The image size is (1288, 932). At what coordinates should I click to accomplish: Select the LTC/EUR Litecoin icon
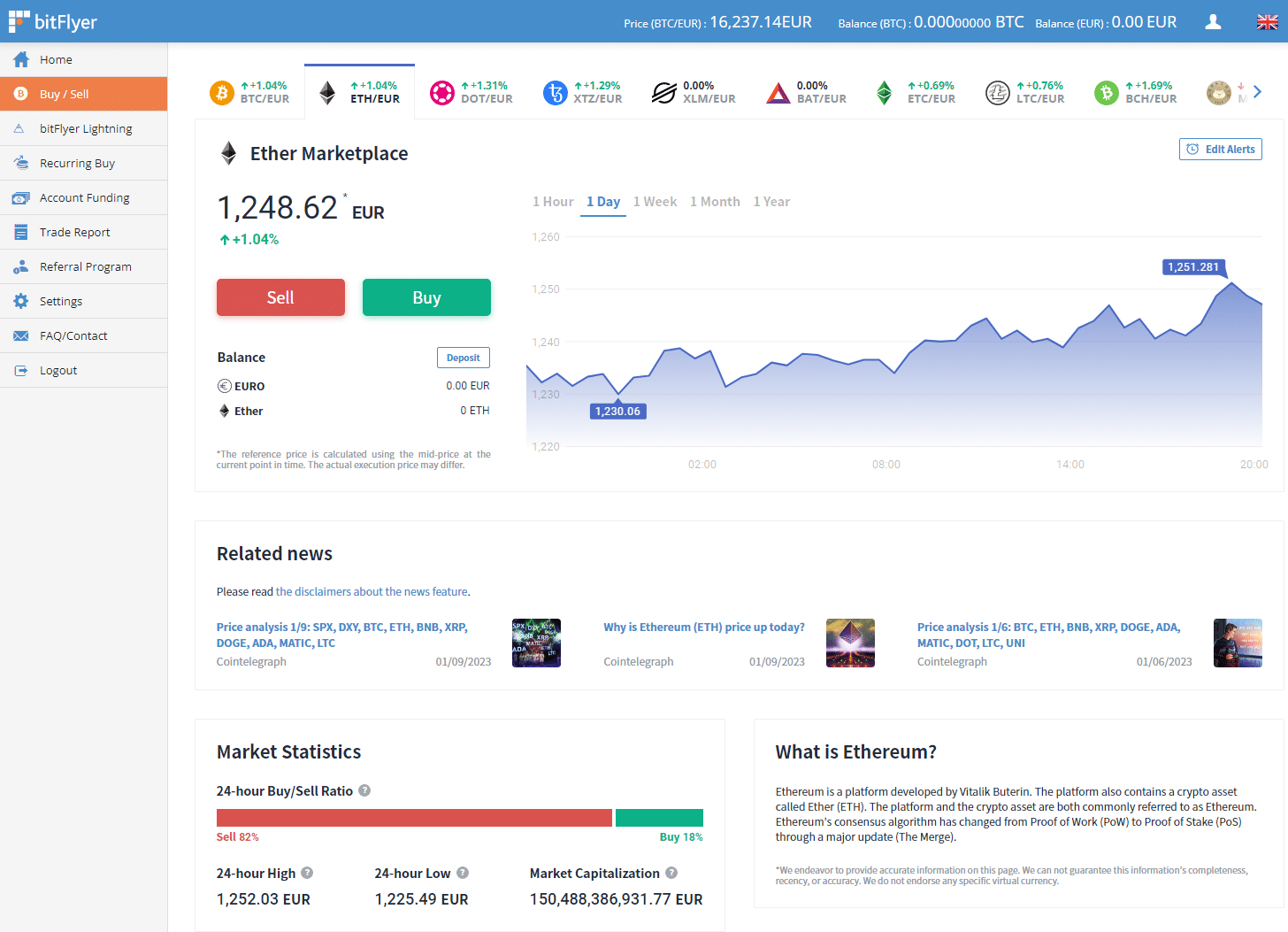(x=997, y=92)
